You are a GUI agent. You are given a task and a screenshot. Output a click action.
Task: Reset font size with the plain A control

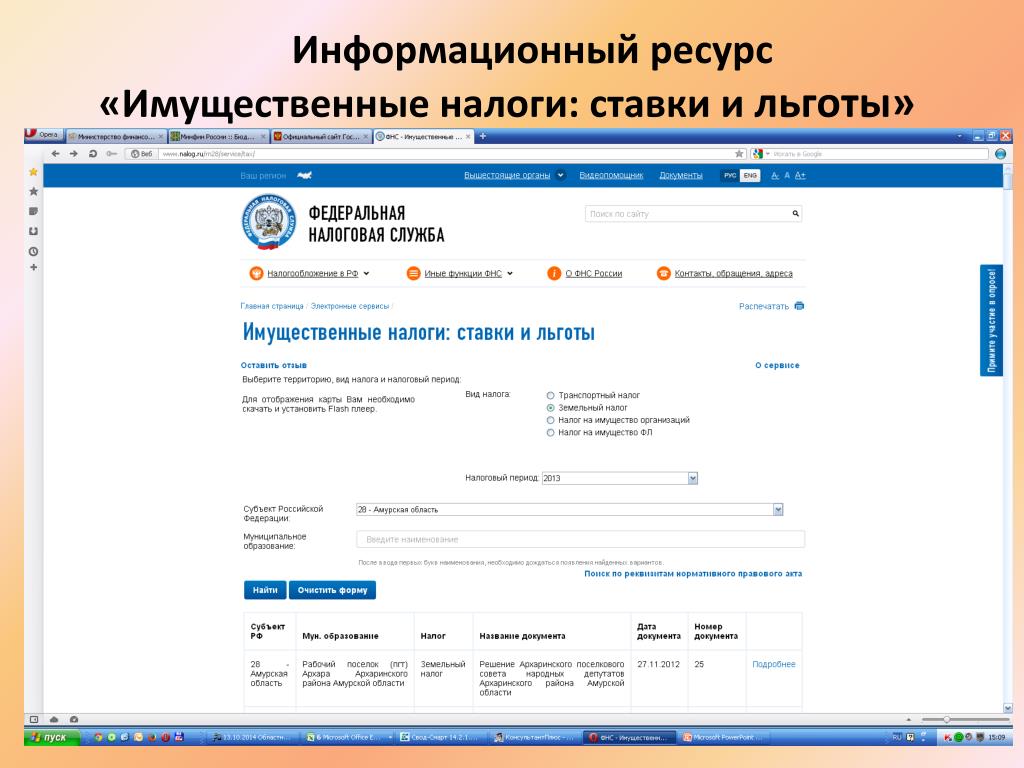pyautogui.click(x=787, y=176)
